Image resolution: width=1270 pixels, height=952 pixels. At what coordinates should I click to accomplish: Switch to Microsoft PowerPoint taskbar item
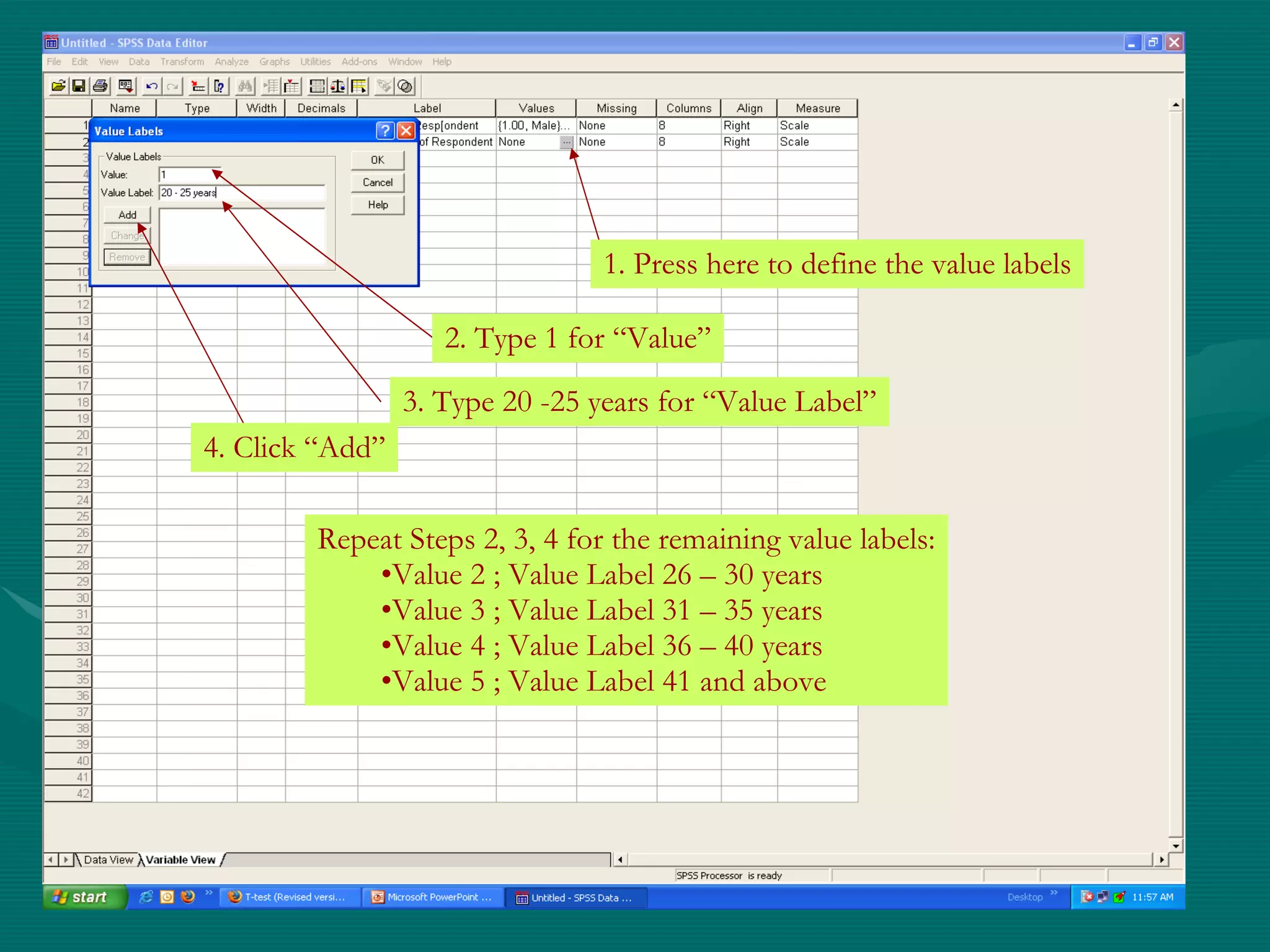coord(433,897)
